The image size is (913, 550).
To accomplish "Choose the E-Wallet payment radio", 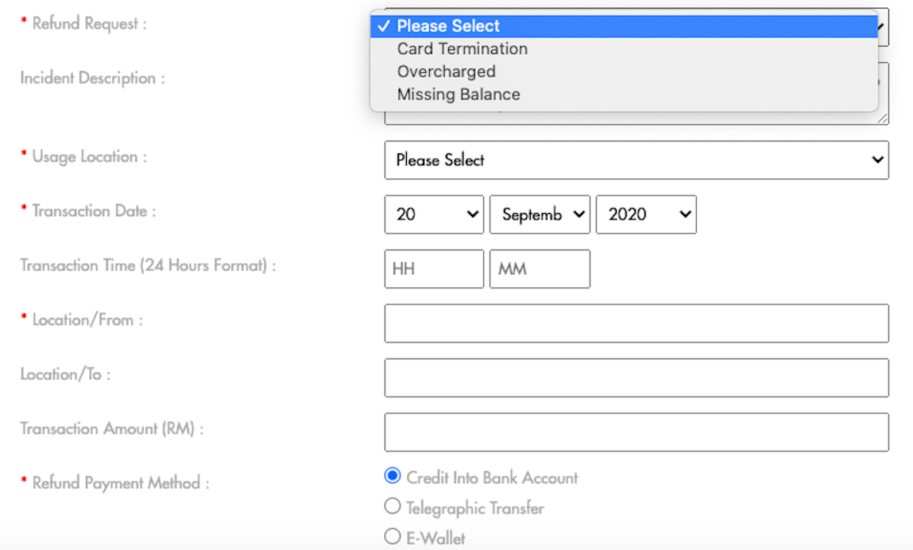I will tap(392, 536).
